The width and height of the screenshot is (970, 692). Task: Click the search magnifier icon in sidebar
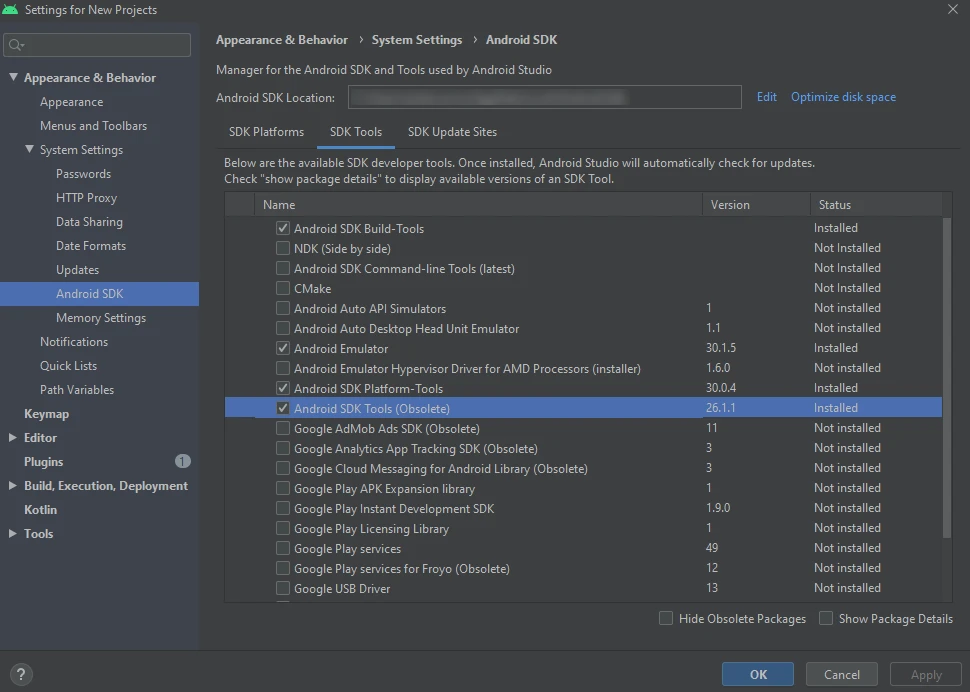click(16, 45)
